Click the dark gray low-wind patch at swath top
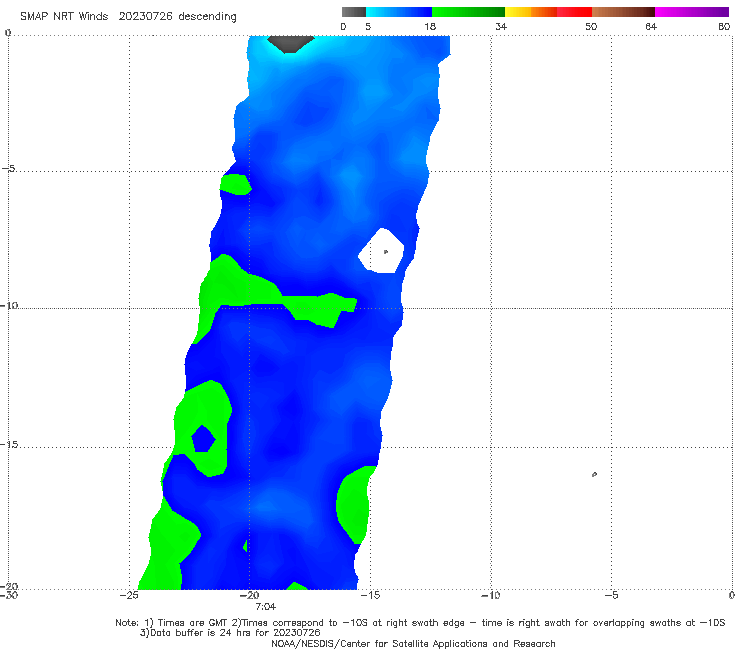 (290, 44)
